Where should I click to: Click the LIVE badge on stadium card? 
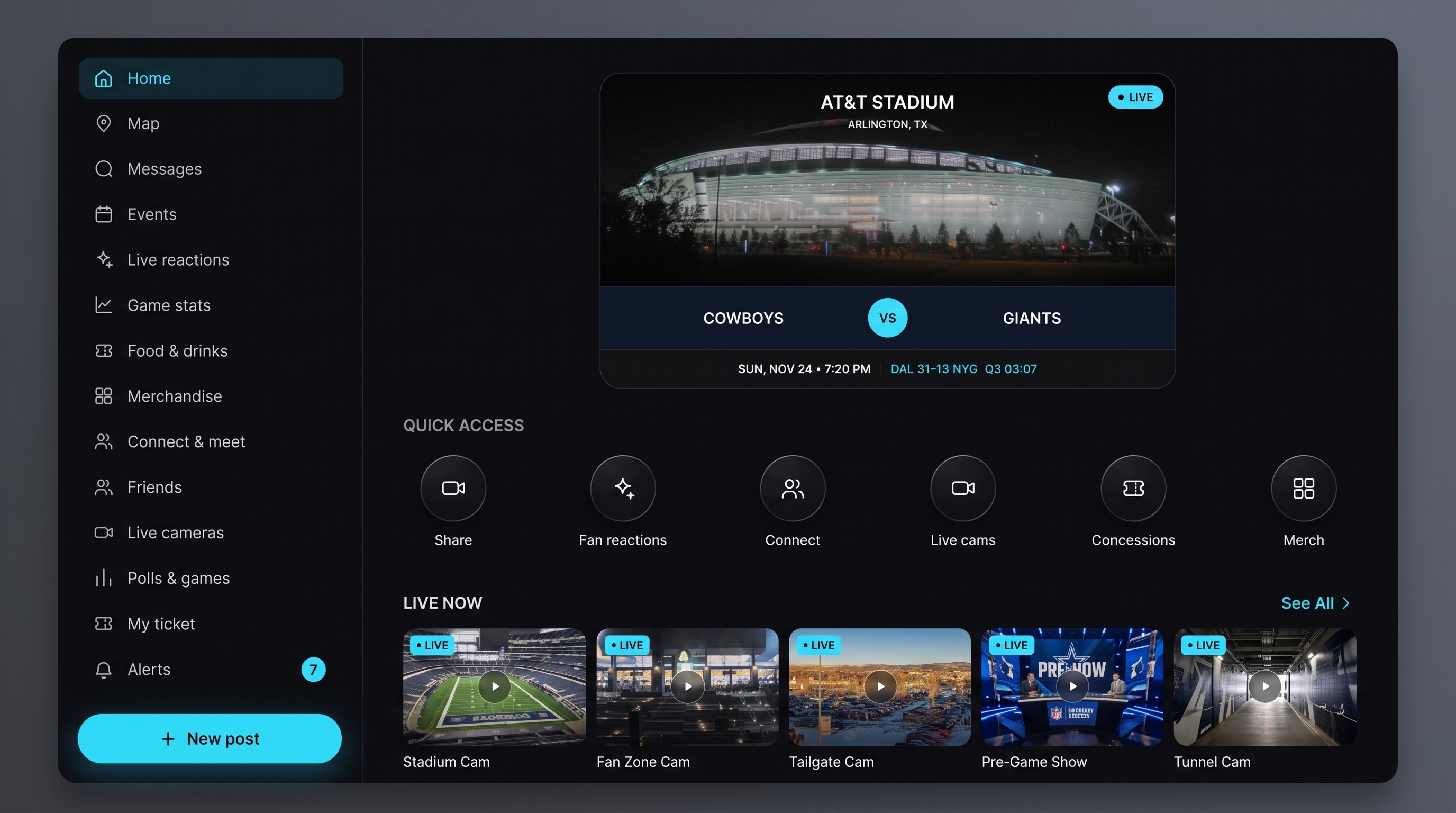pyautogui.click(x=1135, y=97)
